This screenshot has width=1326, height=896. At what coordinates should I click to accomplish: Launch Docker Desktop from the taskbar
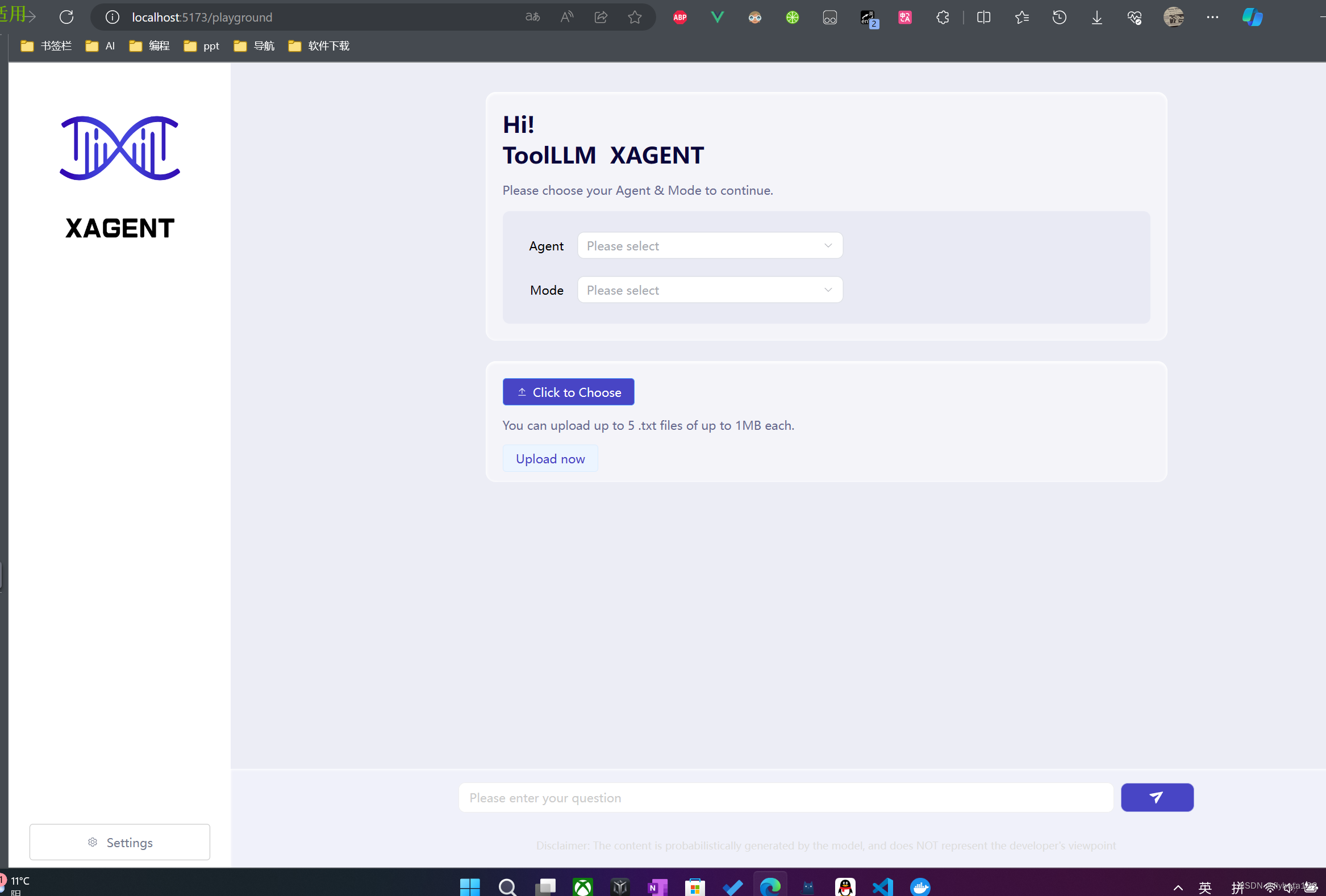[x=920, y=887]
